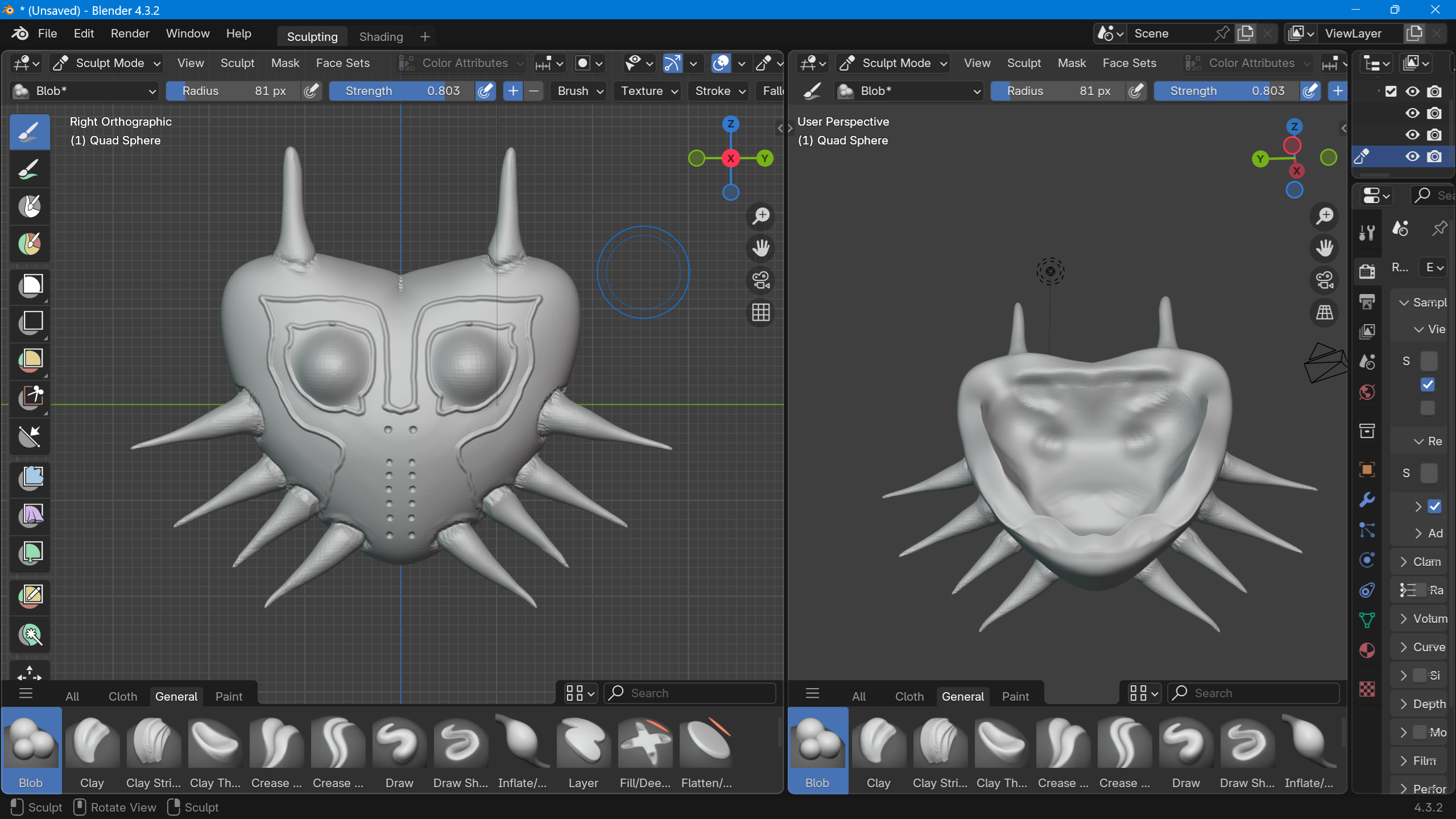This screenshot has width=1456, height=819.
Task: Click zoom icon in left viewport
Action: coord(760,216)
